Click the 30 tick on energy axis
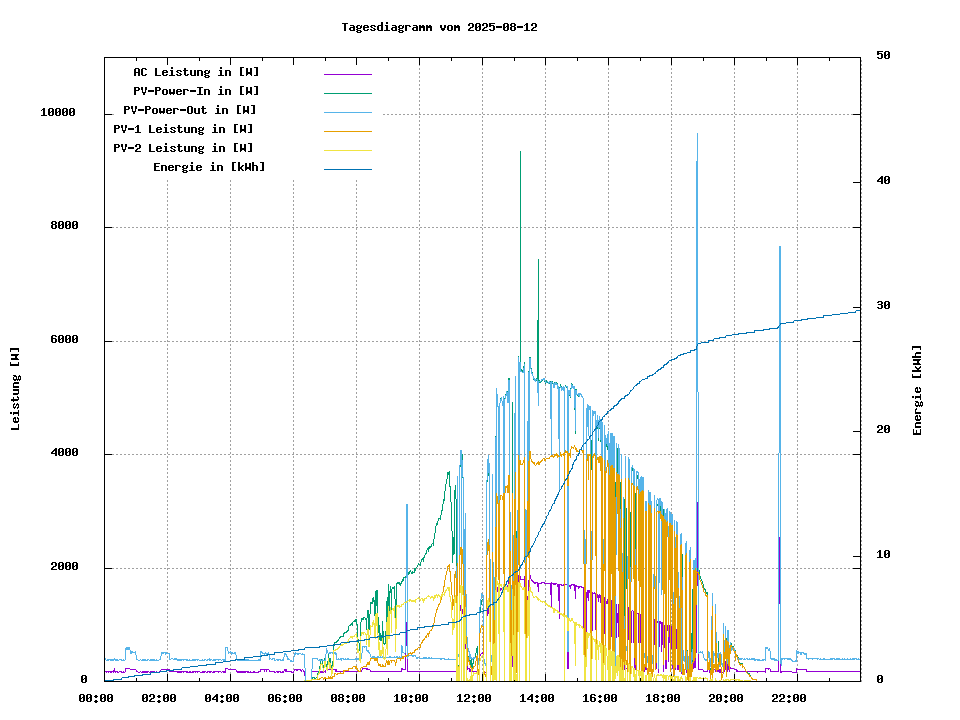The image size is (960, 720). point(883,306)
